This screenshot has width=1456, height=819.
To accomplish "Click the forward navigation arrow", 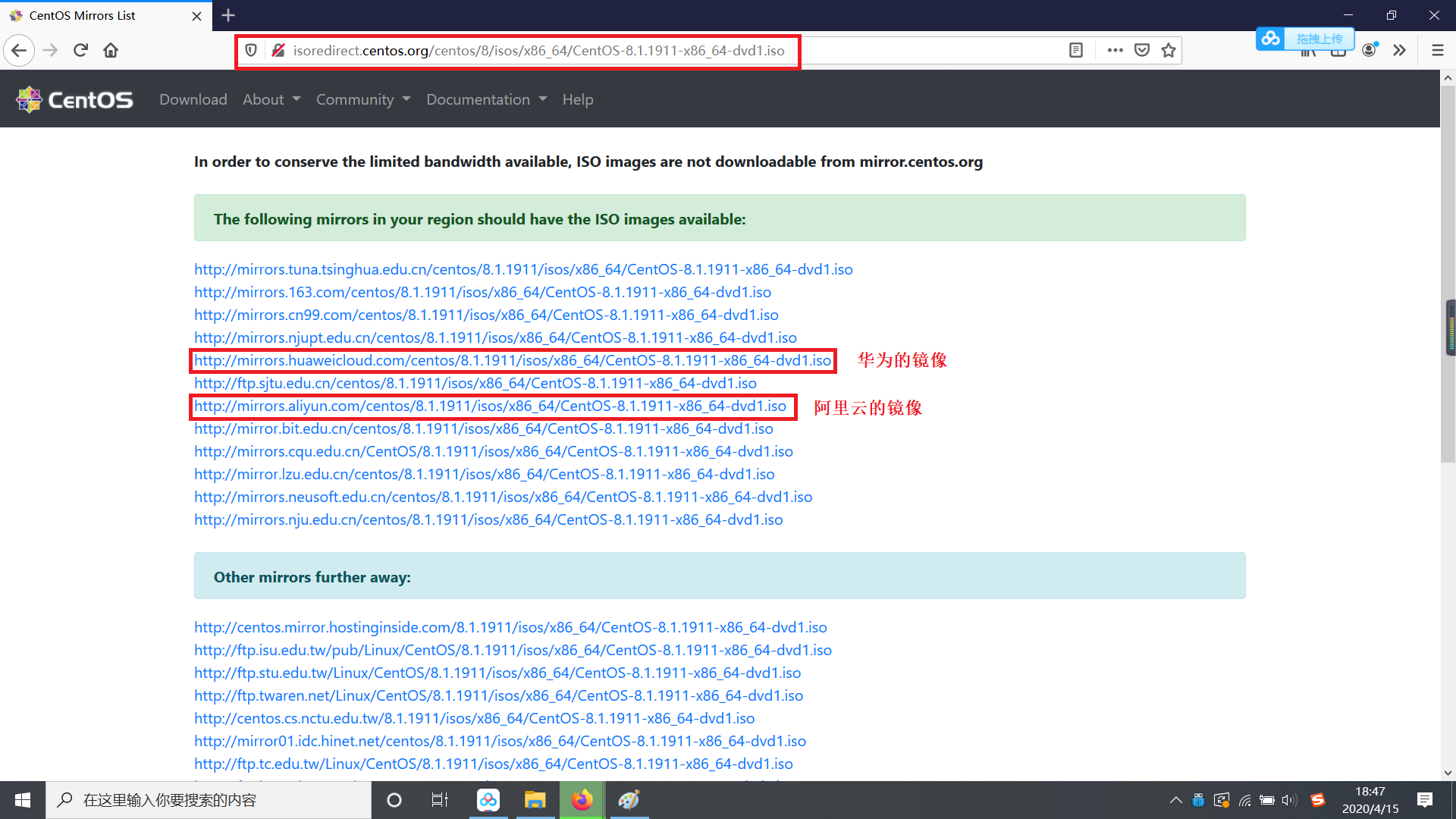I will pos(51,51).
